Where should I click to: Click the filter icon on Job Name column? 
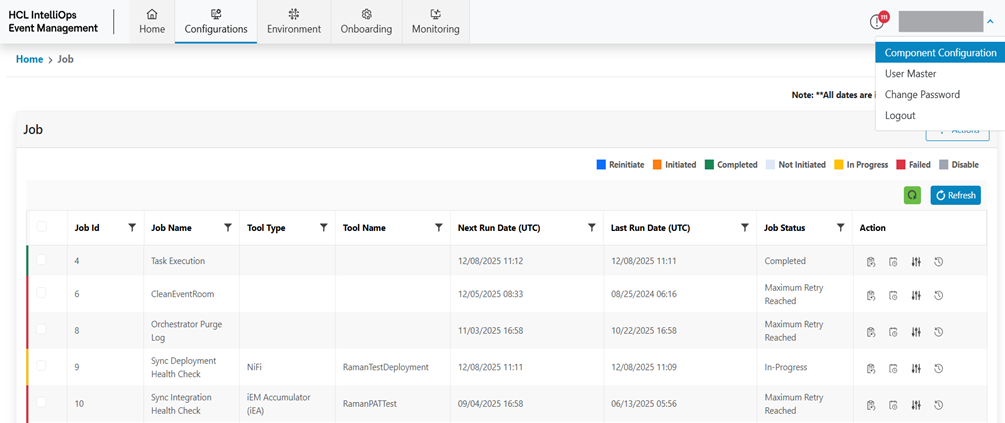click(228, 228)
